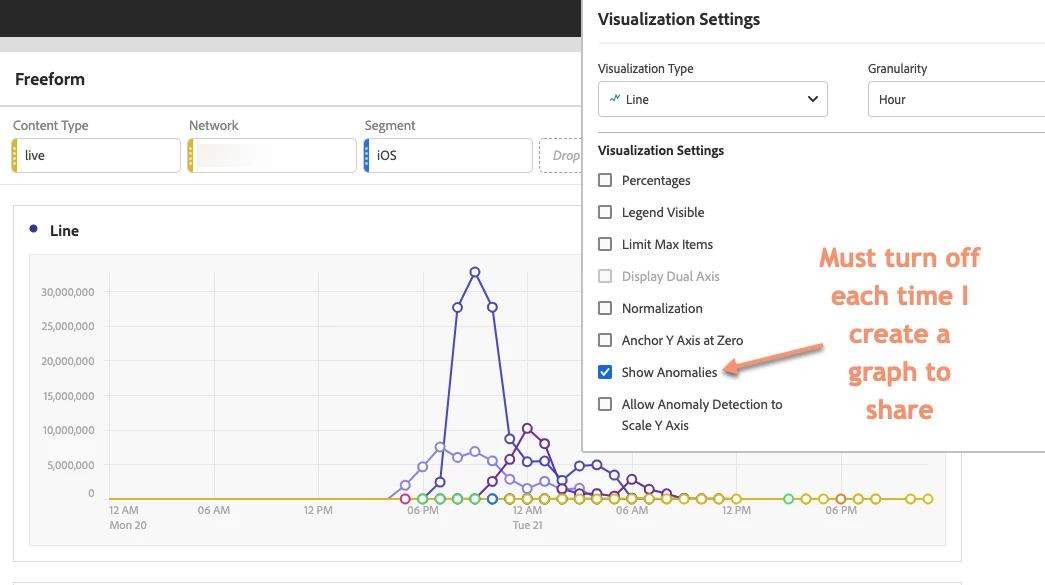Viewport: 1045px width, 585px height.
Task: Enable the Normalization checkbox
Action: tap(605, 308)
